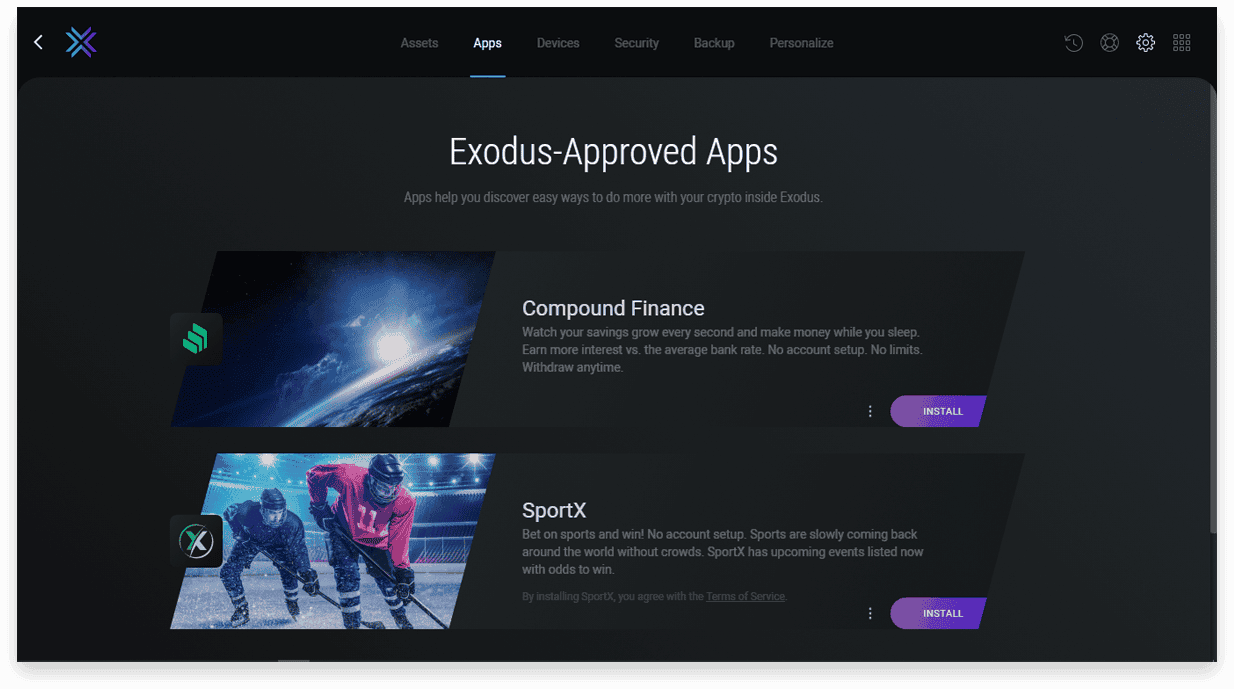Open the support lifebuoy icon

(x=1109, y=43)
